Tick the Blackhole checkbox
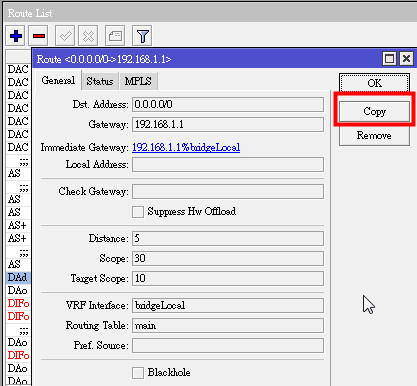This screenshot has height=386, width=417. click(x=138, y=373)
